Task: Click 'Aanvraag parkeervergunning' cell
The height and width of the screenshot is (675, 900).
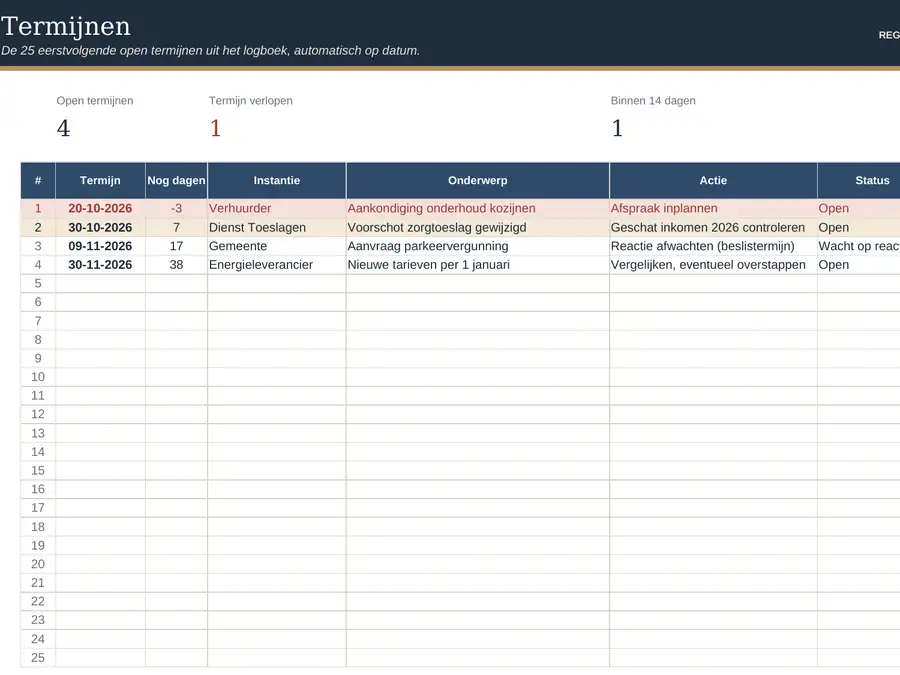Action: pyautogui.click(x=478, y=246)
